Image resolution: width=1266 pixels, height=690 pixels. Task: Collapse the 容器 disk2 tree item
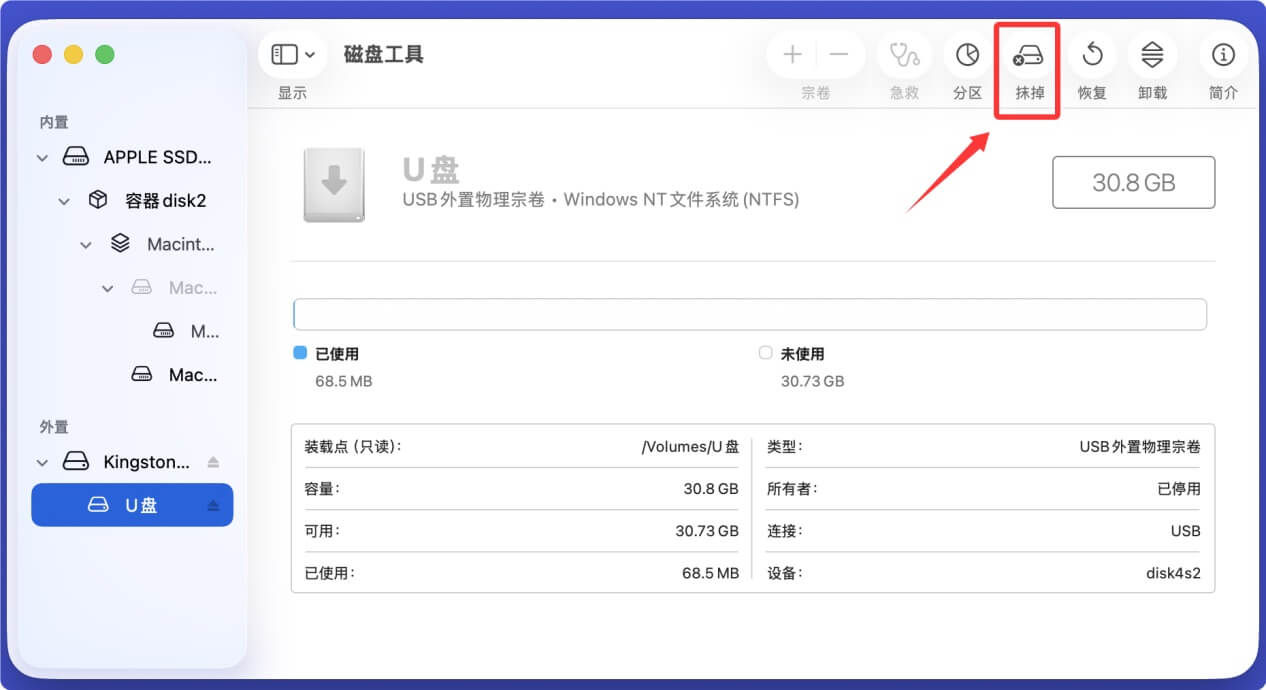[x=63, y=200]
